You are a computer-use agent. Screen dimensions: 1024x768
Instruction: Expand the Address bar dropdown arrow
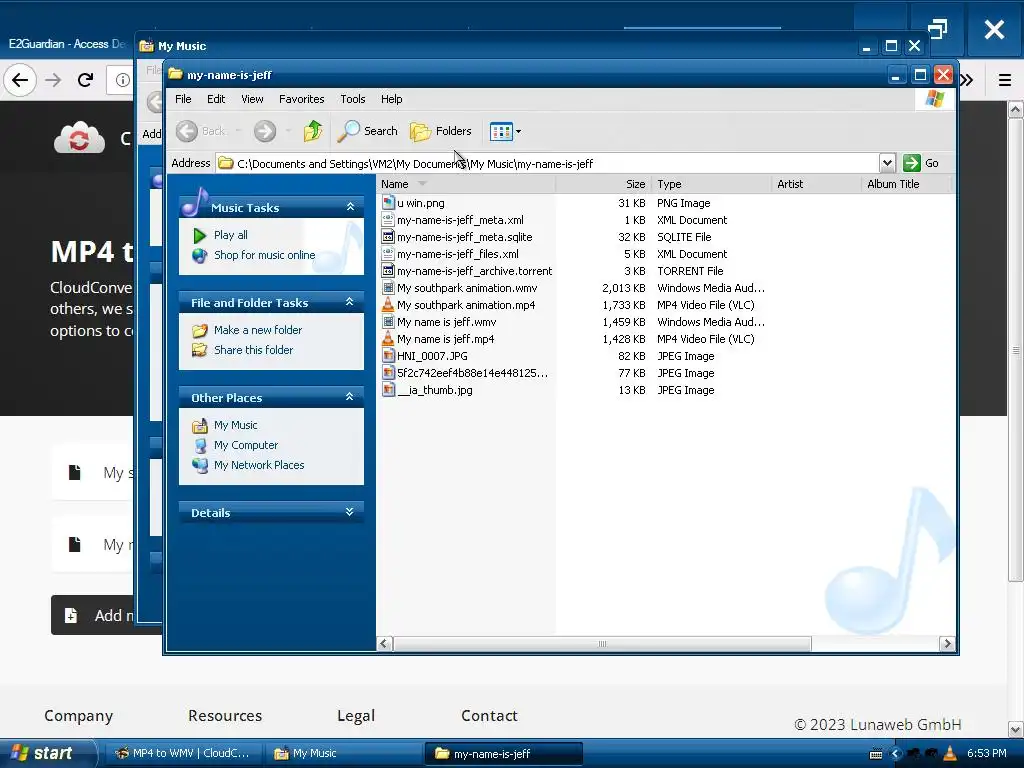pos(887,163)
